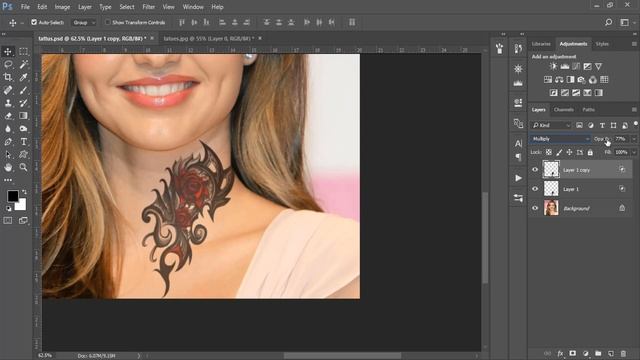Select the Gradient tool
640x360 pixels.
pyautogui.click(x=23, y=116)
